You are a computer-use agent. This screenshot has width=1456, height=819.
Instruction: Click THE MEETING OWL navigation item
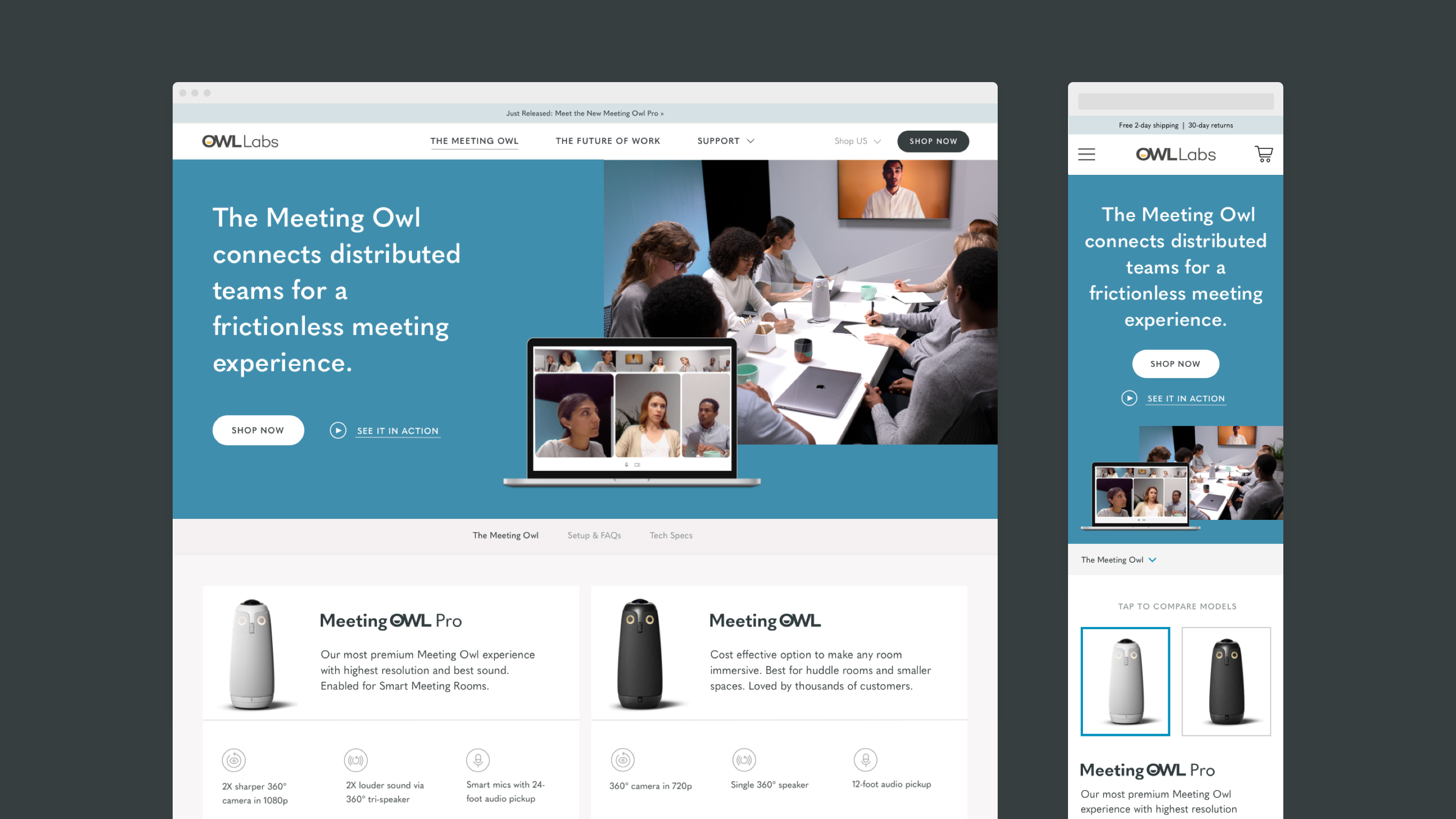click(474, 141)
